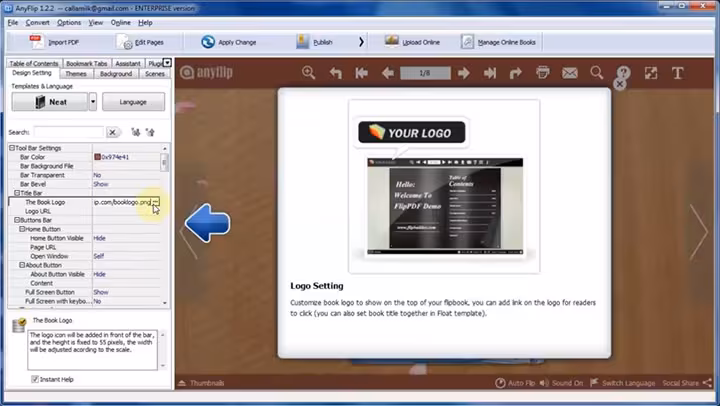This screenshot has height=406, width=720.
Task: Open Manage Online Books
Action: [498, 42]
